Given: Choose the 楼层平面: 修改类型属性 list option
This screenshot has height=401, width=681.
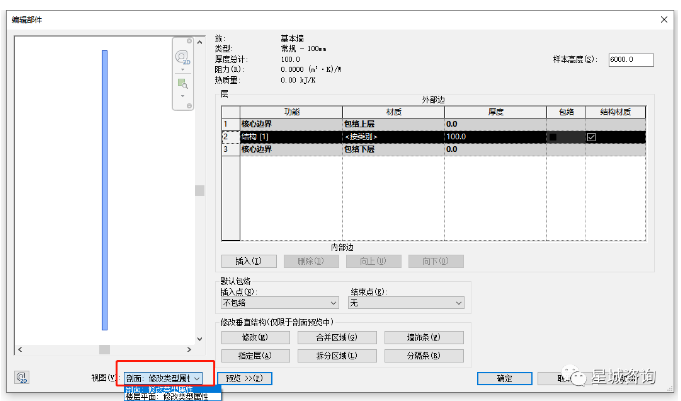Looking at the screenshot, I should pos(173,397).
